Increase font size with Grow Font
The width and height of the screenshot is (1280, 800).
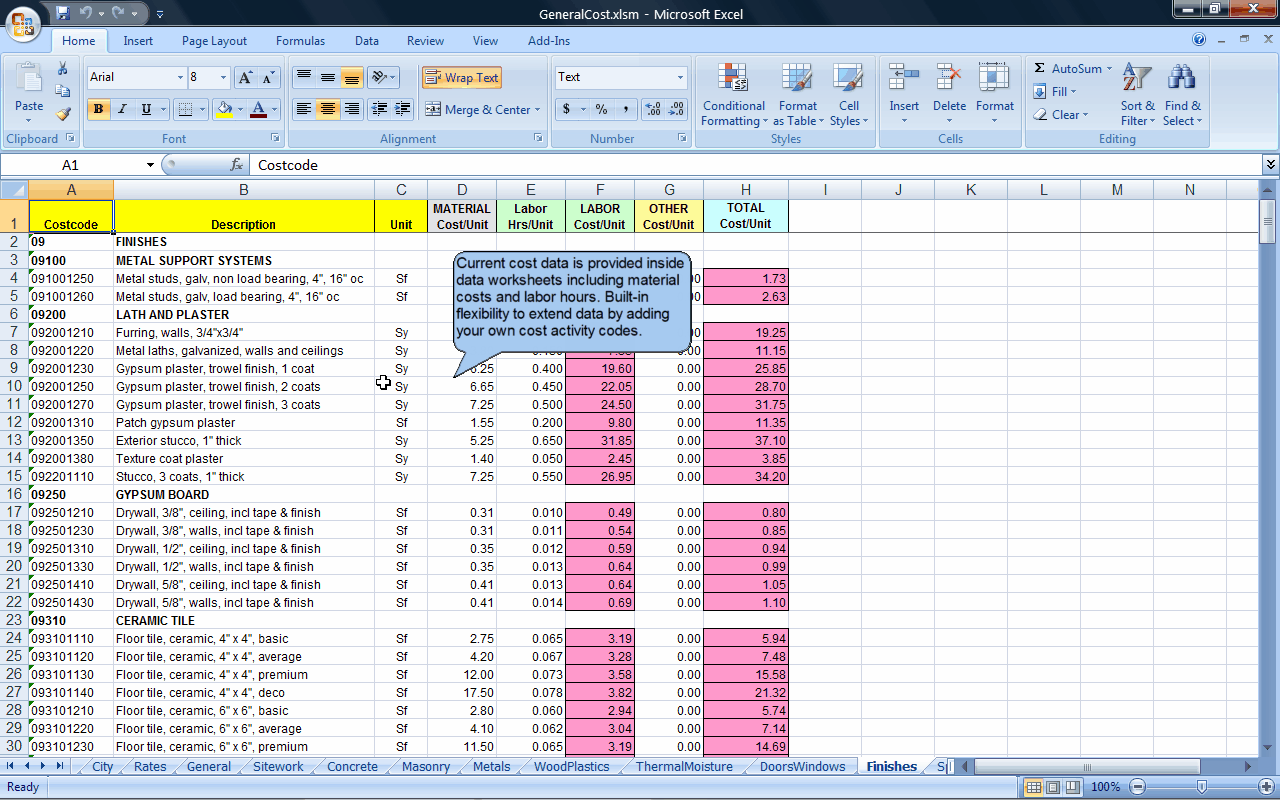click(x=245, y=77)
